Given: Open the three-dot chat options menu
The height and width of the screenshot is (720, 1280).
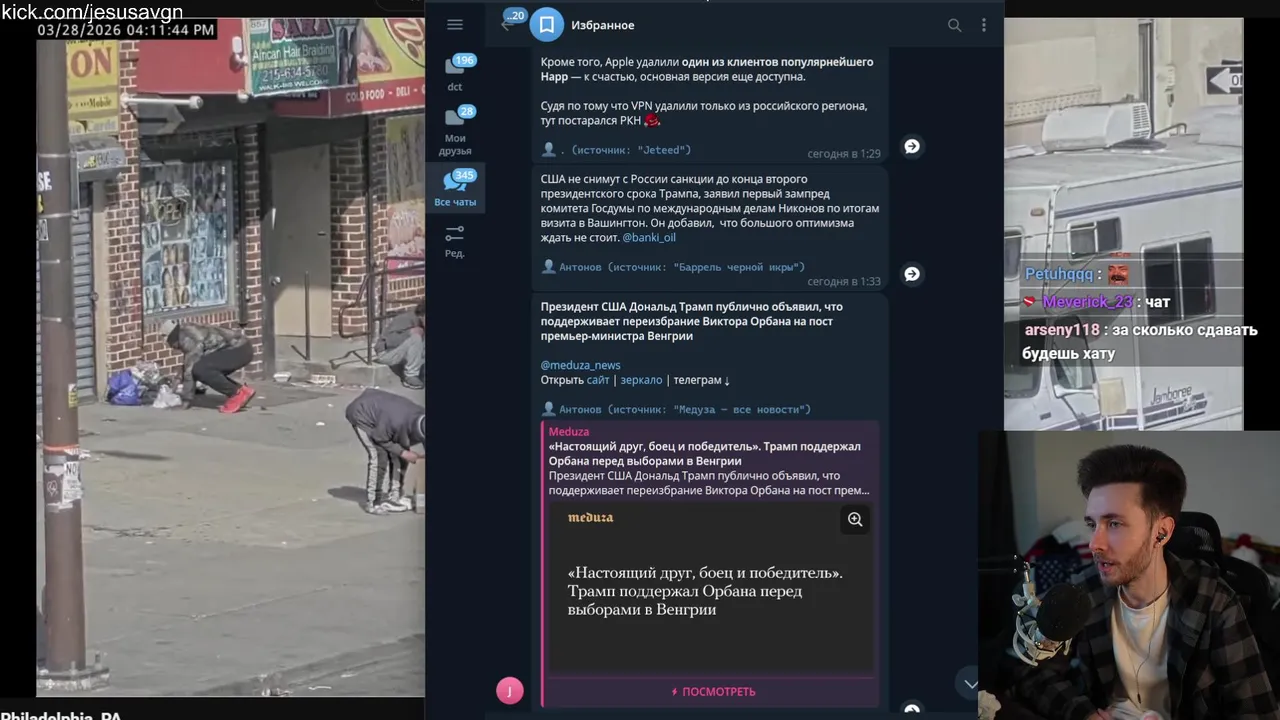Looking at the screenshot, I should 984,25.
